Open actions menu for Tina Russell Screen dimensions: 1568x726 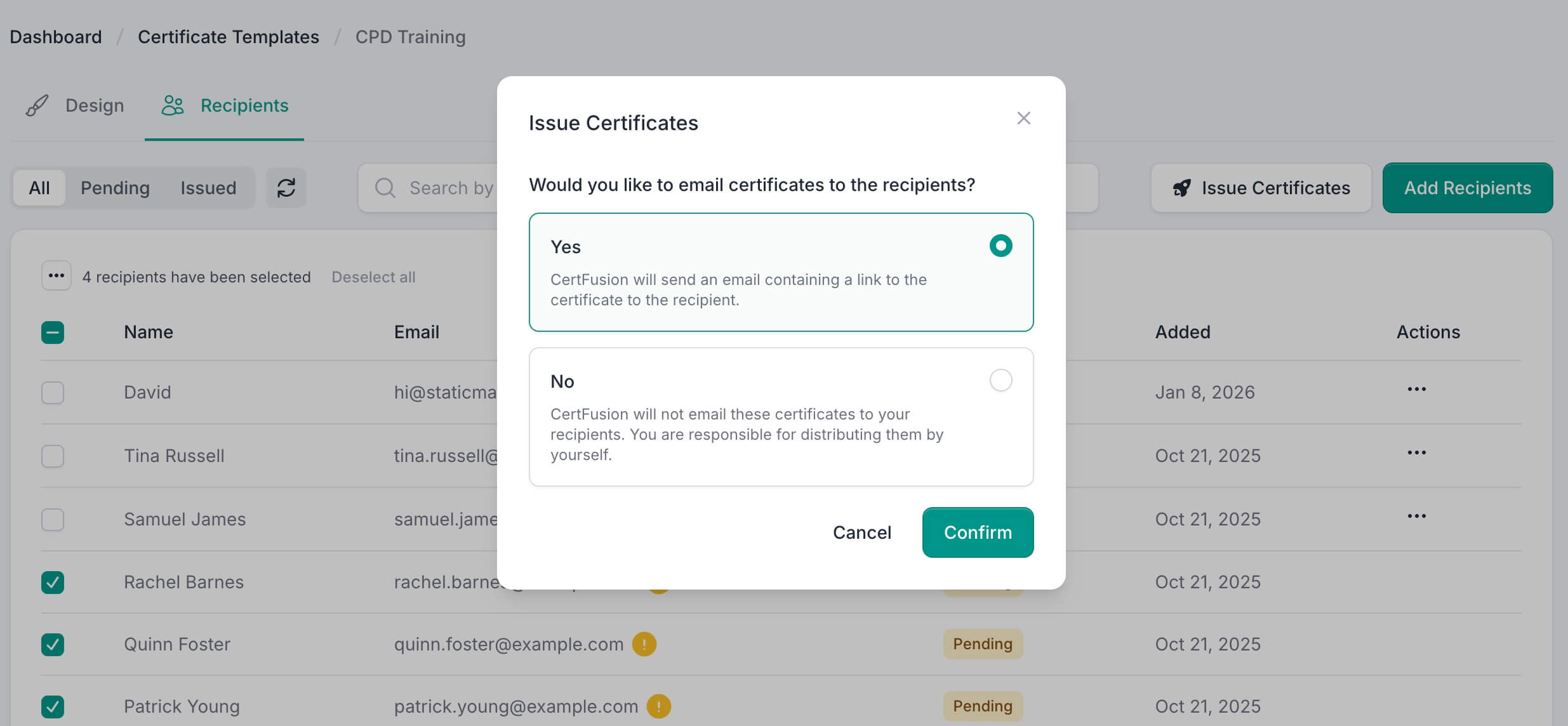click(x=1416, y=453)
